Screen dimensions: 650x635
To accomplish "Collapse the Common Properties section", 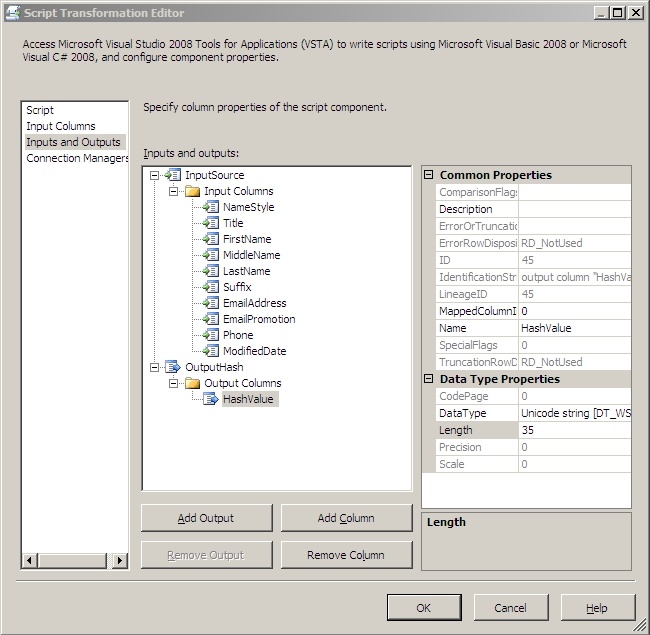I will tap(429, 175).
